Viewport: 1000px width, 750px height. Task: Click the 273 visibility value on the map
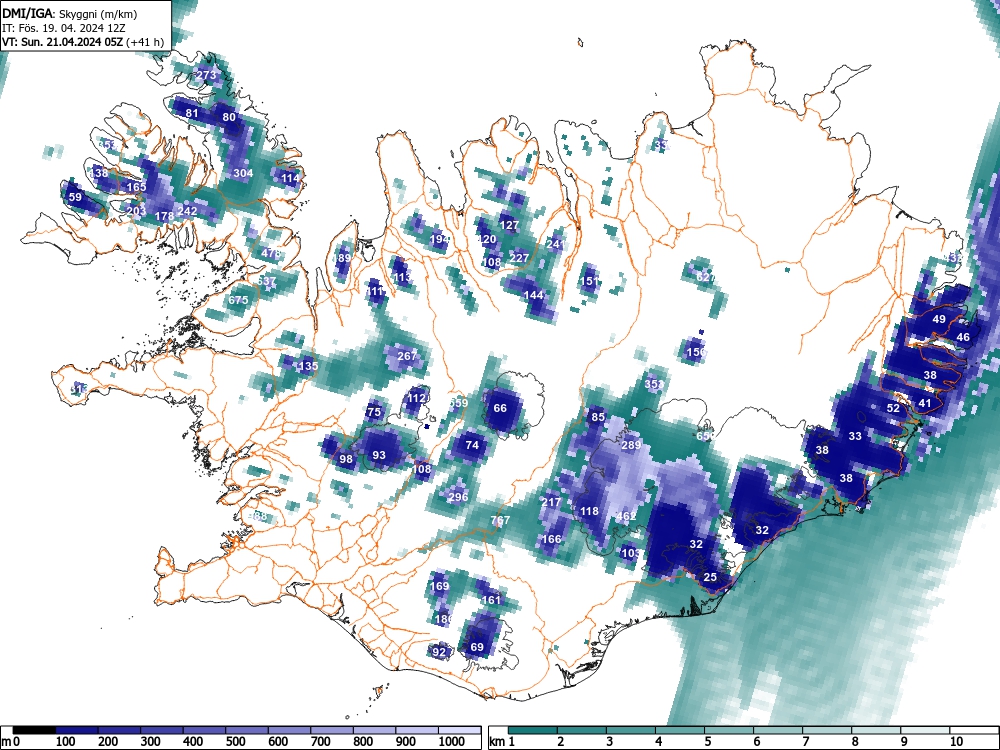pos(206,75)
